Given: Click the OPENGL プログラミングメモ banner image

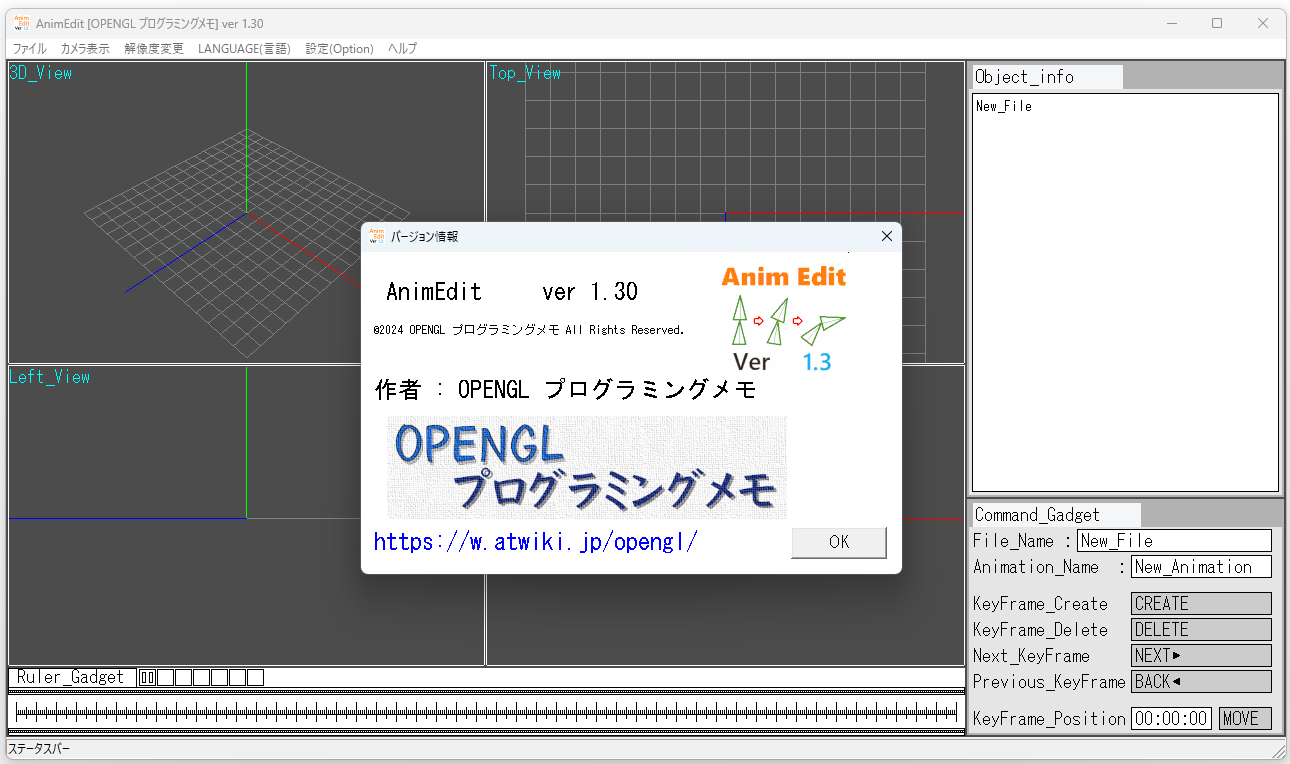Looking at the screenshot, I should 586,467.
